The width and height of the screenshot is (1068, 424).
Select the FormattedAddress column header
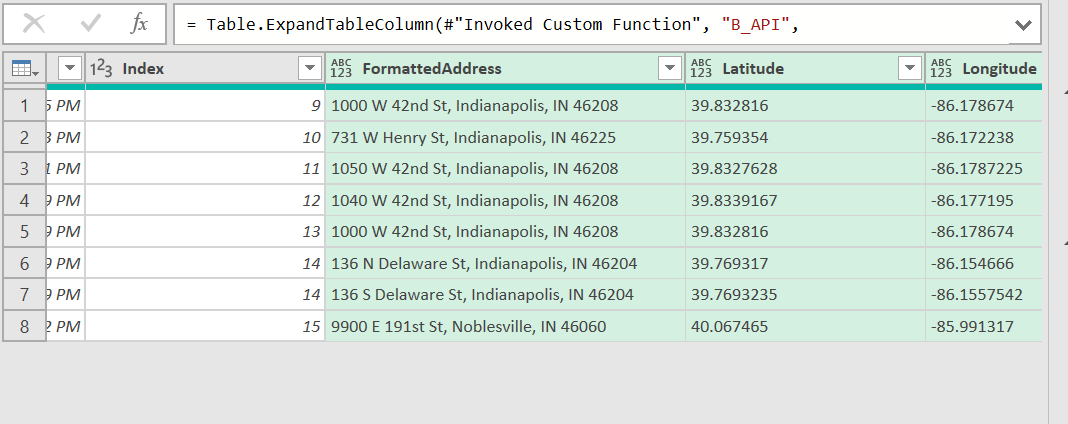505,68
